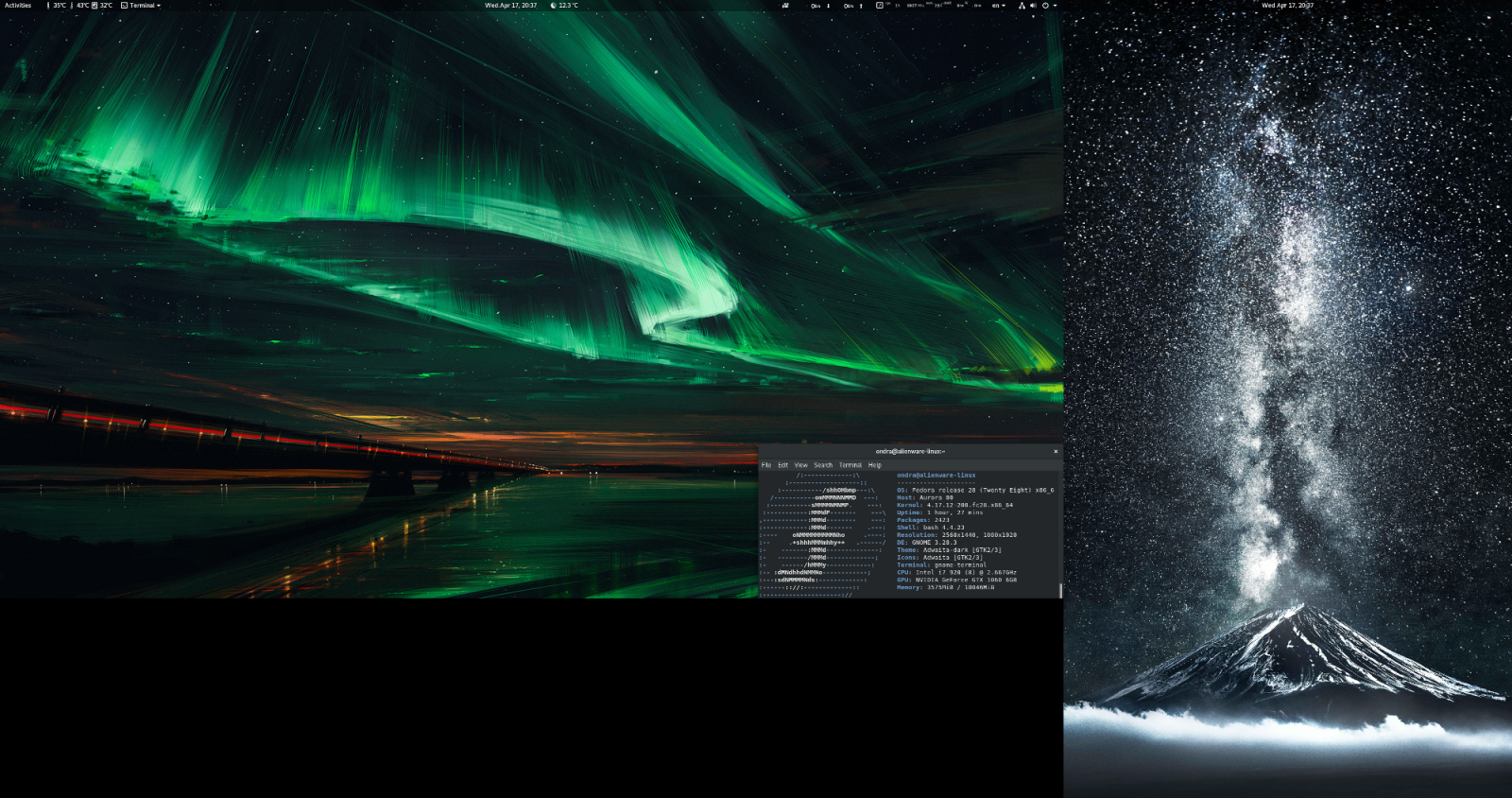Click the 'OS: Fedora release 28' line
Screen dimensions: 1512x798
(975, 491)
